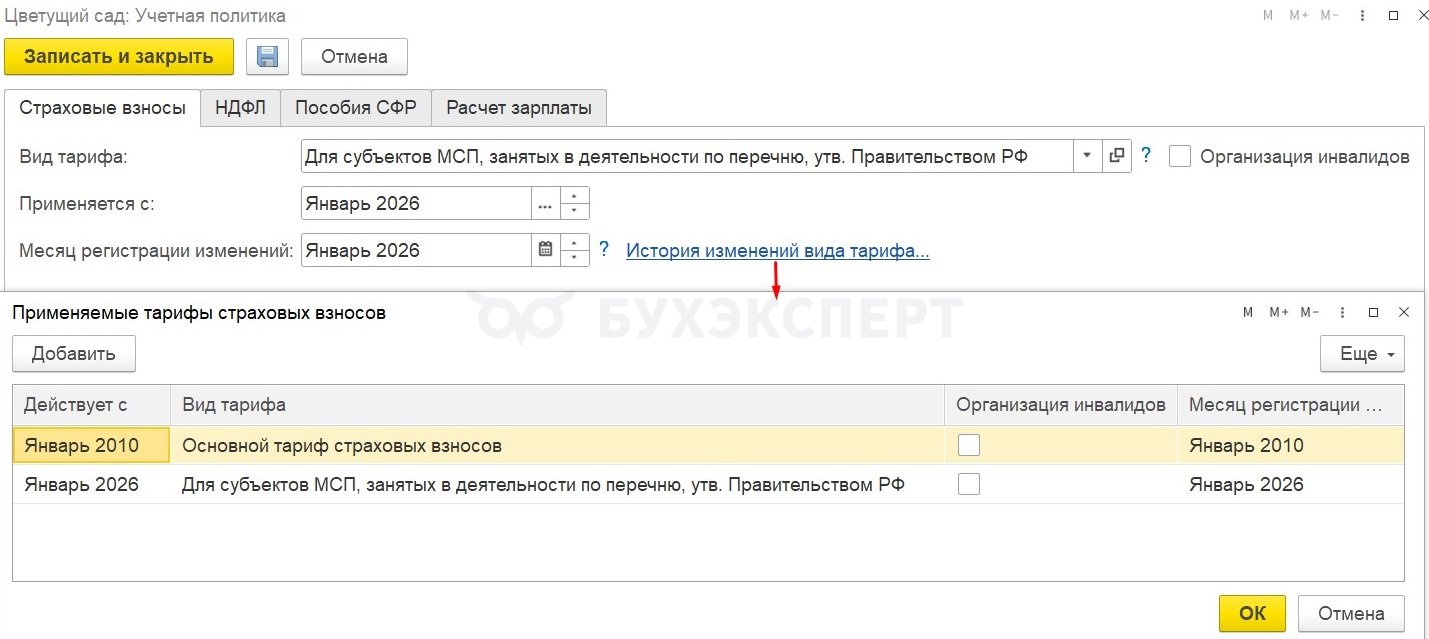Select the Основной тариф страховых взносов row
Screen dimensions: 1429x639
[341, 446]
